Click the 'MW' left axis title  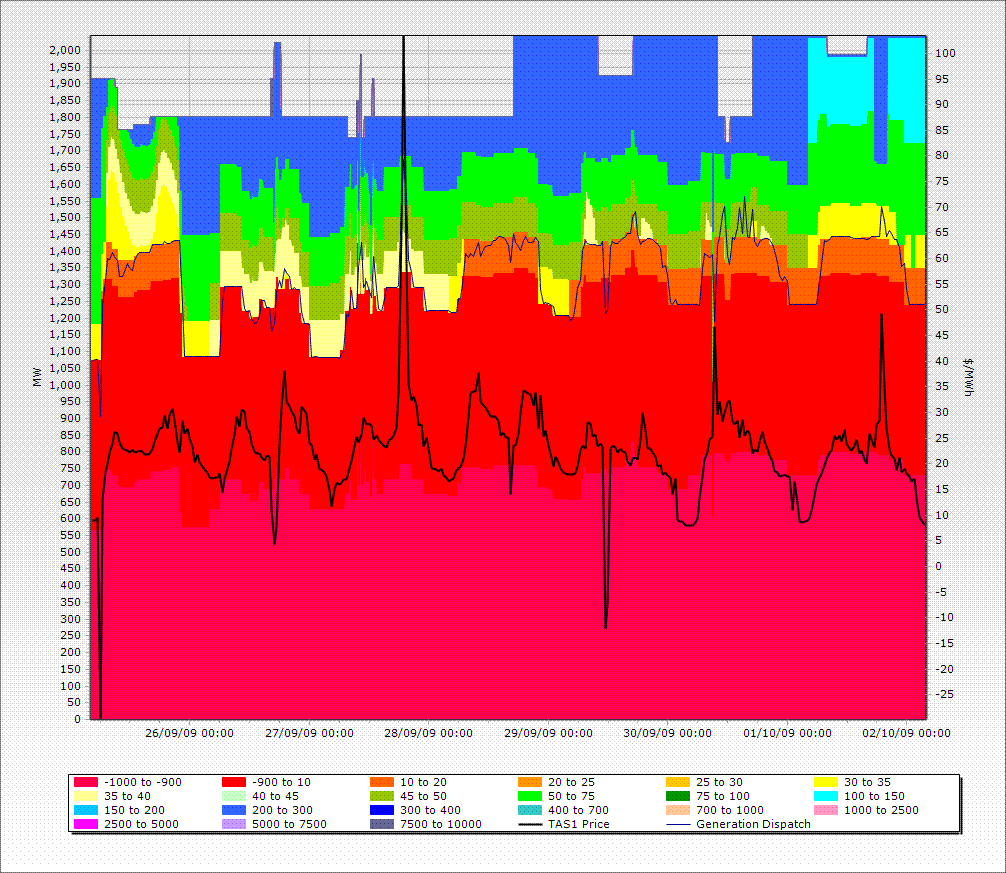coord(37,377)
